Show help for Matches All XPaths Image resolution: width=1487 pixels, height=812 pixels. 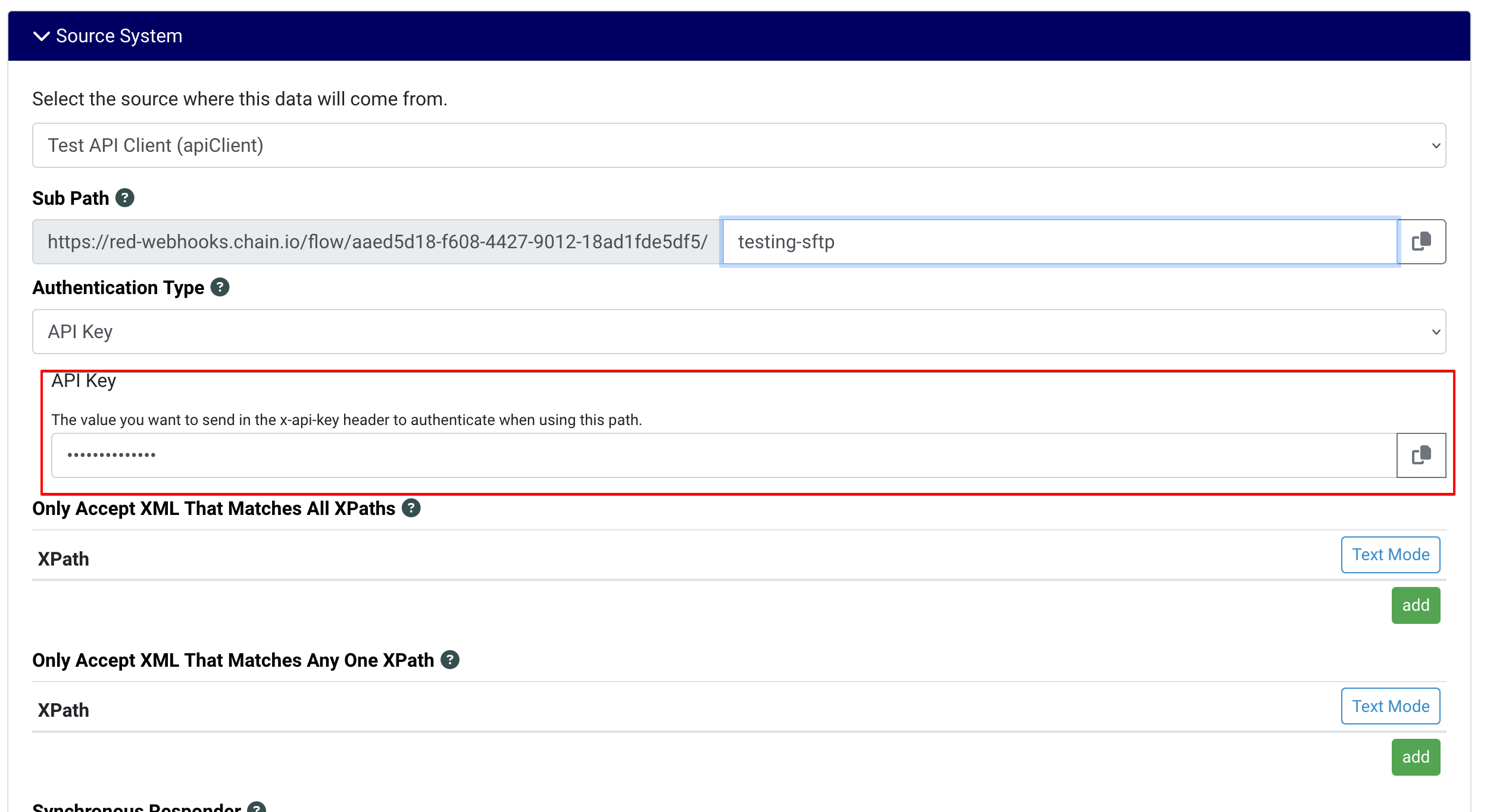(x=411, y=508)
